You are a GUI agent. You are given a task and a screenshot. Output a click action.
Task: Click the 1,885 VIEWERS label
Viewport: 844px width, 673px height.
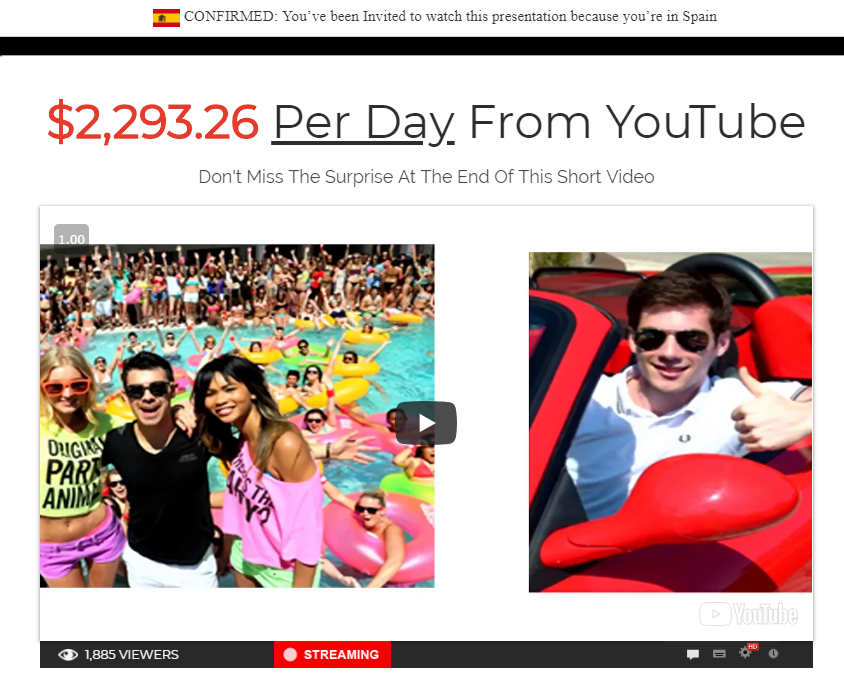pos(132,655)
